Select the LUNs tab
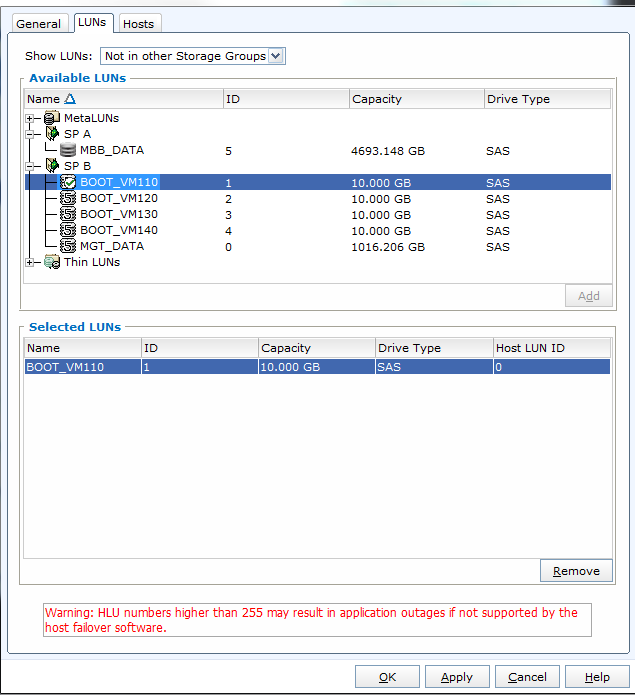This screenshot has width=635, height=695. pos(92,22)
